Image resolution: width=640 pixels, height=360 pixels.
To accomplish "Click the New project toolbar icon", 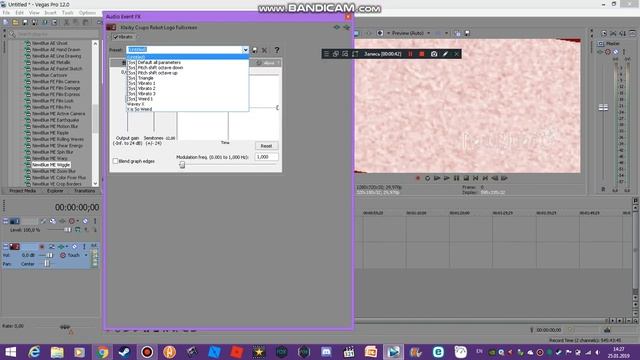I will coord(6,22).
